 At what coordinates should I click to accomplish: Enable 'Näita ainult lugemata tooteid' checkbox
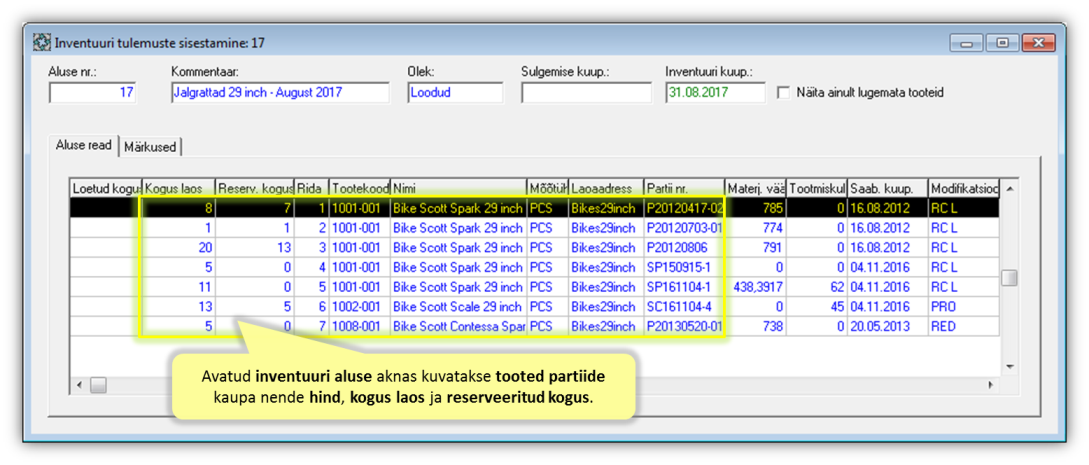click(x=784, y=92)
